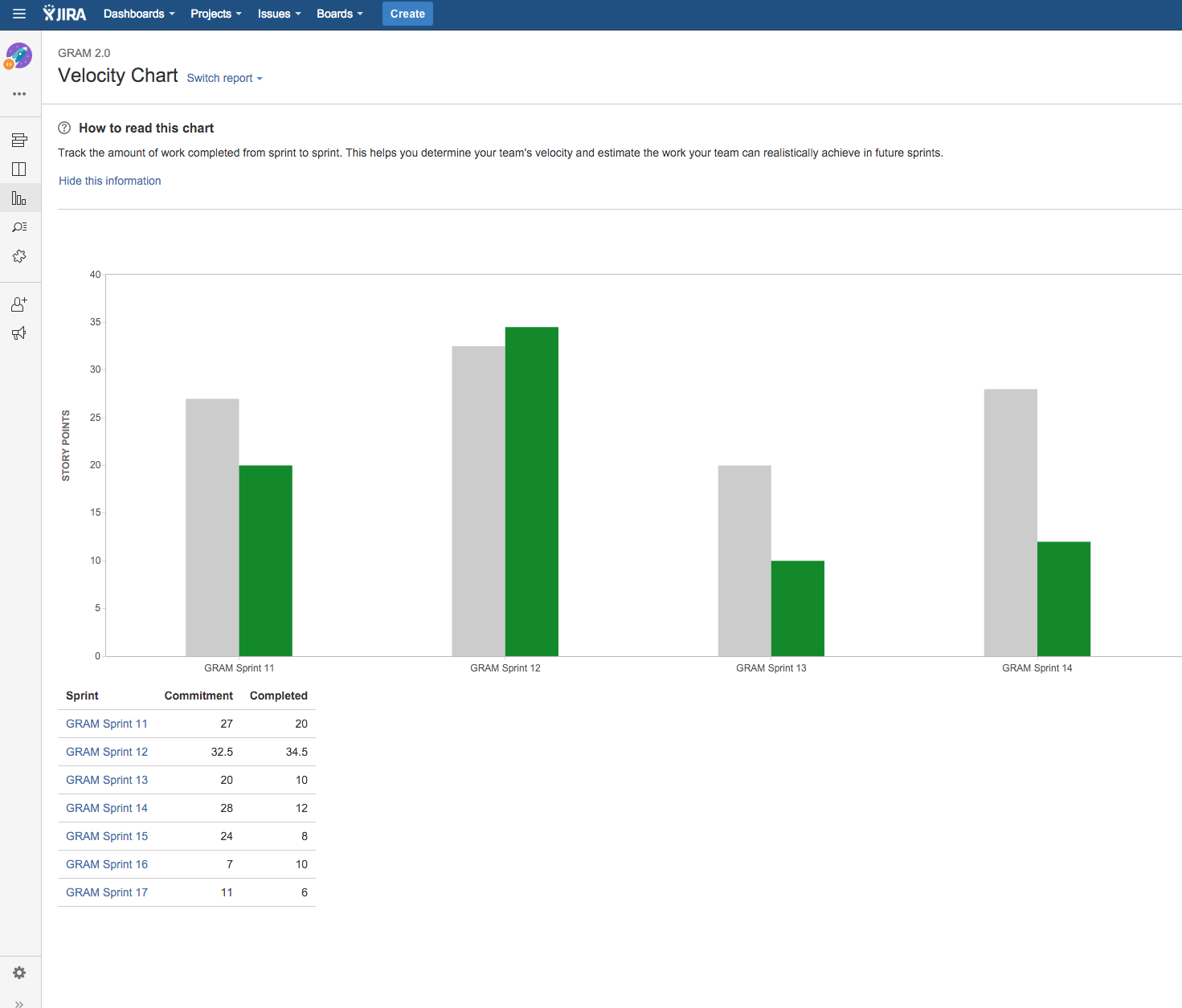The image size is (1182, 1008).
Task: Open the GRAM project rocket avatar
Action: coord(19,56)
